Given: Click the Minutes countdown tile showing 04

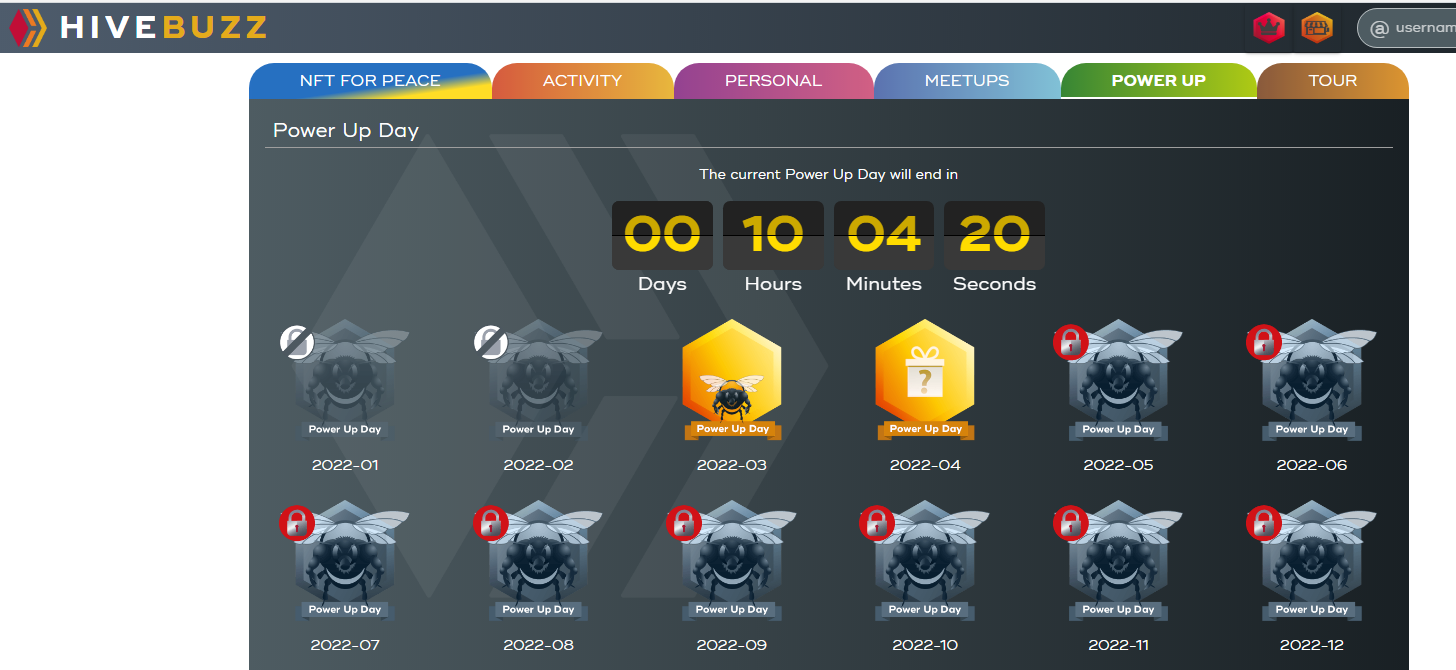Looking at the screenshot, I should [x=884, y=235].
